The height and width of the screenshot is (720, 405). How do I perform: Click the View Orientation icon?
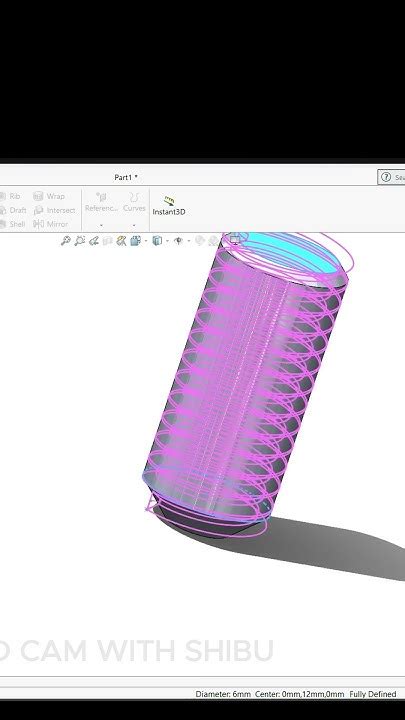click(135, 241)
